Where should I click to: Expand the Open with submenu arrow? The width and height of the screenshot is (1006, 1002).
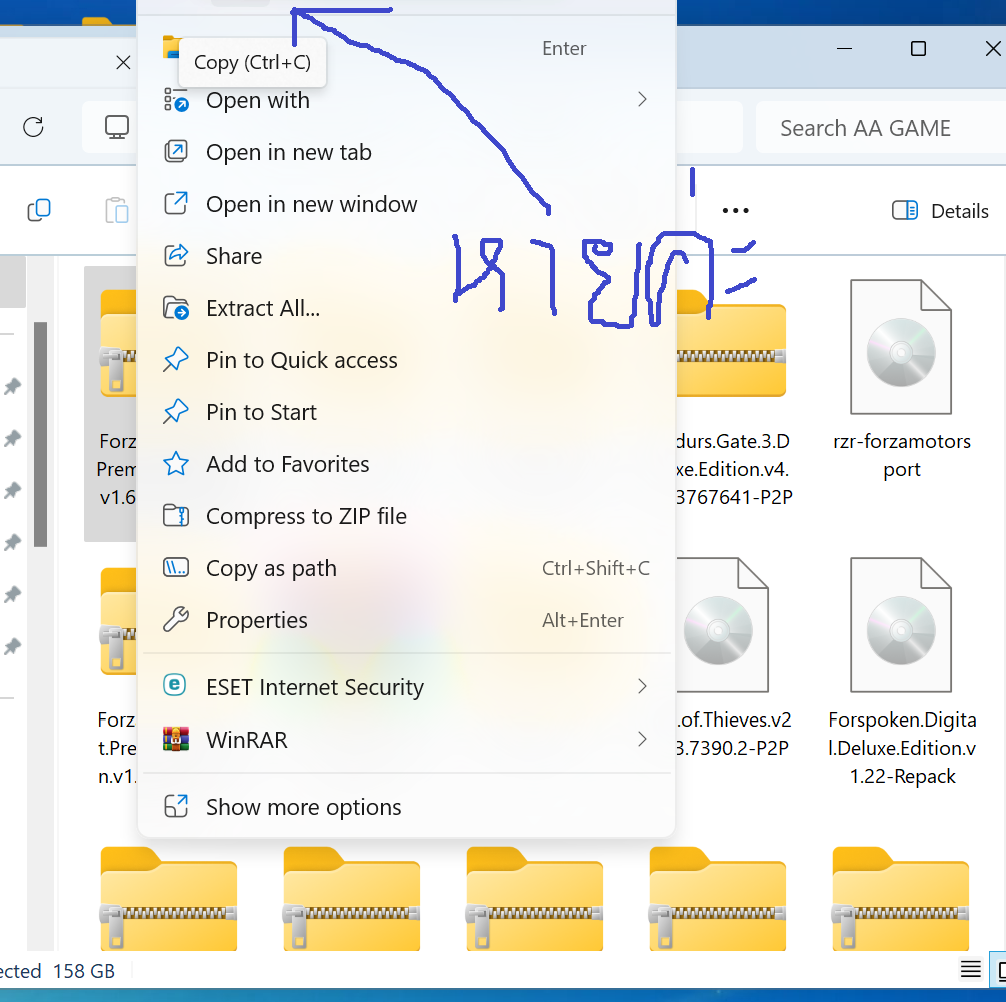point(642,99)
